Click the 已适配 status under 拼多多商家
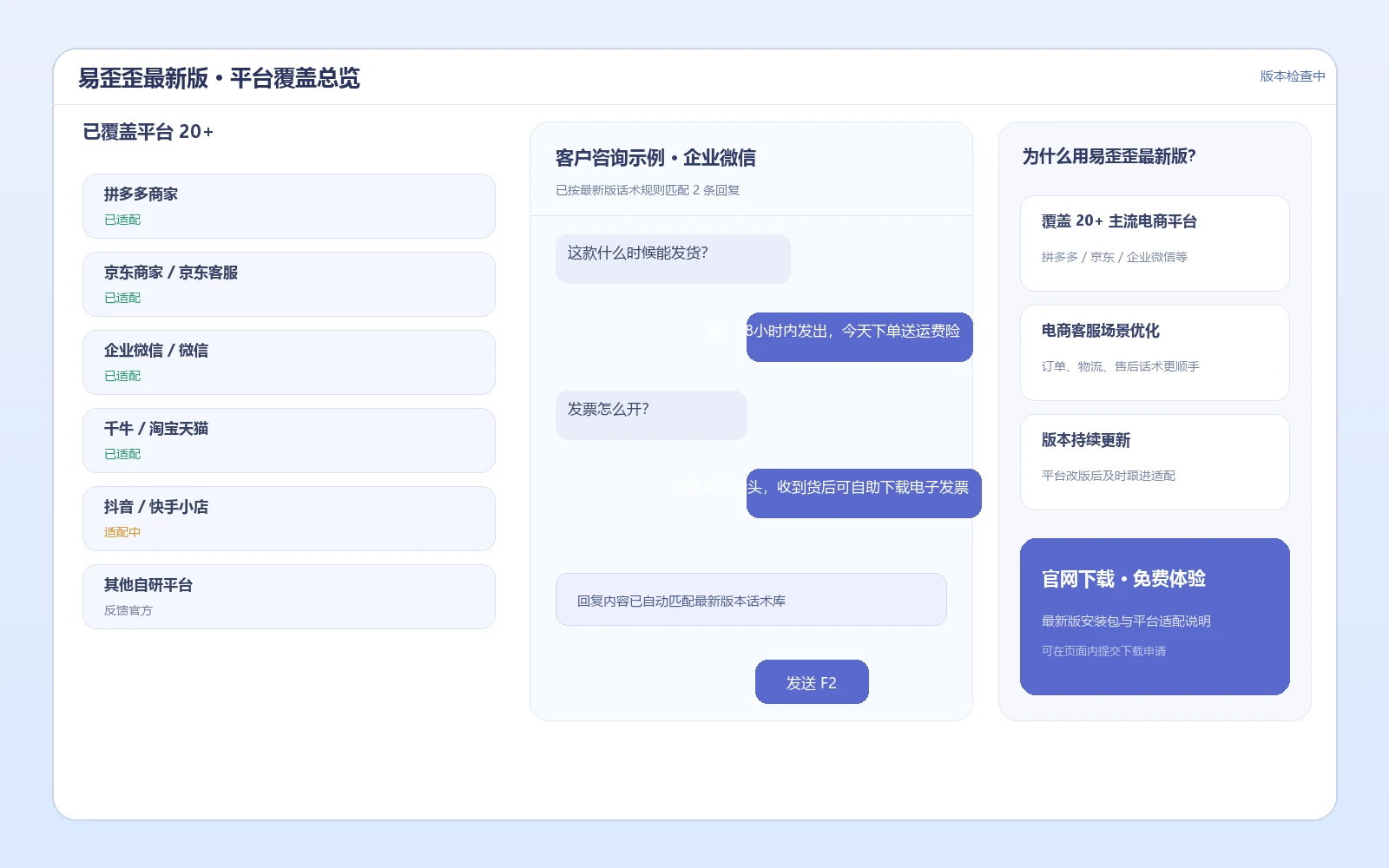This screenshot has height=868, width=1389. 122,220
